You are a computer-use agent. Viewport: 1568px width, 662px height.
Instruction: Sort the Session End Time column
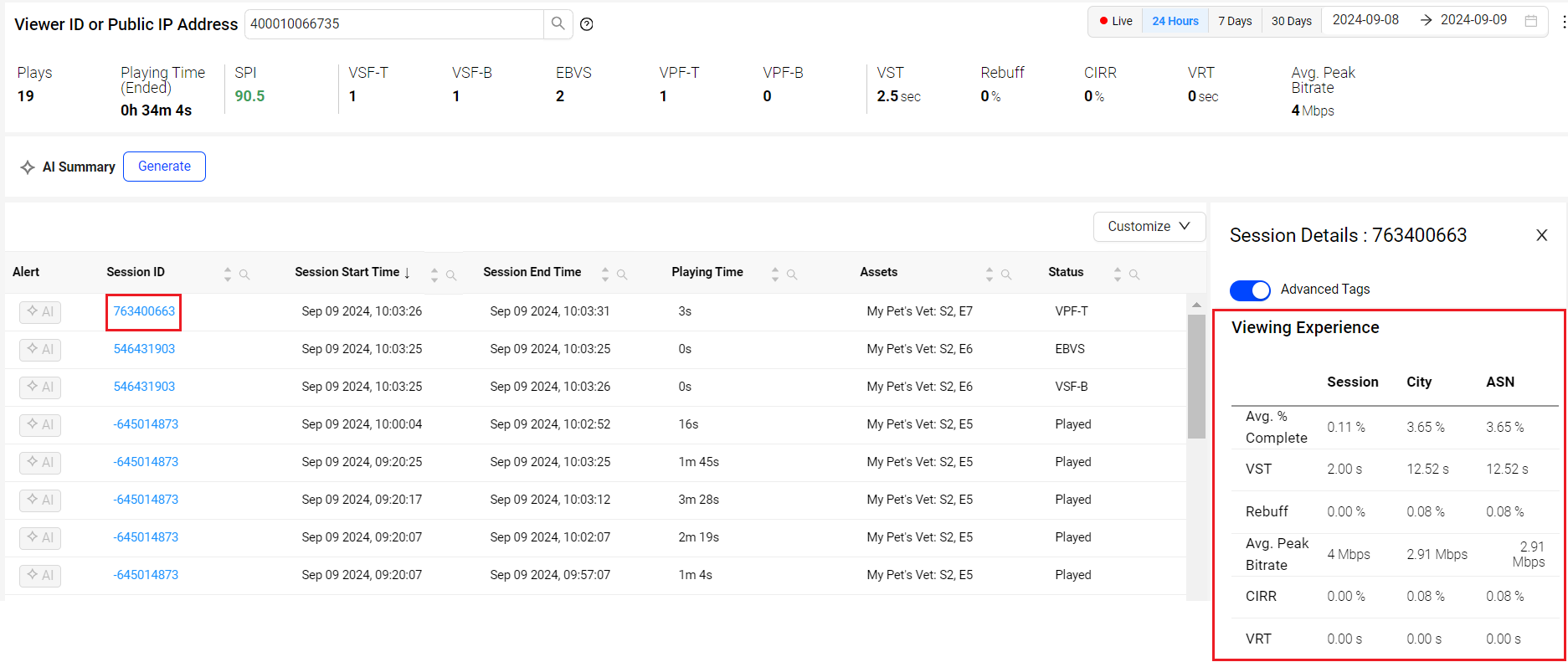(x=605, y=274)
